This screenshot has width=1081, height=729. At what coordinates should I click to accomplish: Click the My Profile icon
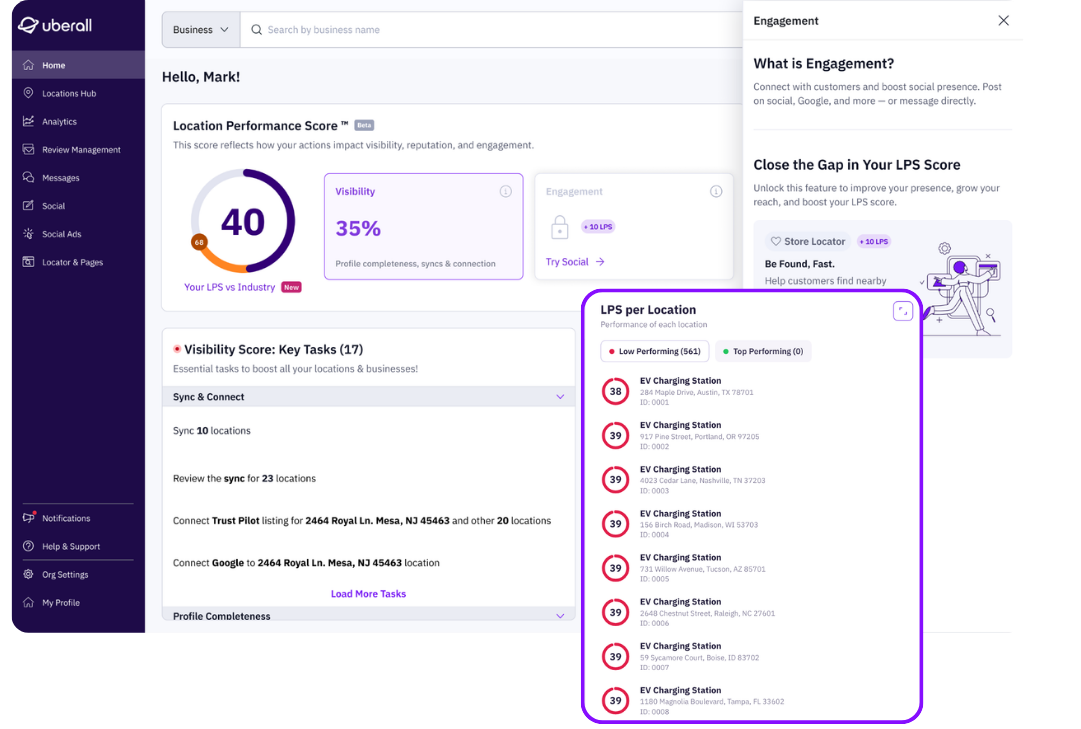(x=28, y=603)
